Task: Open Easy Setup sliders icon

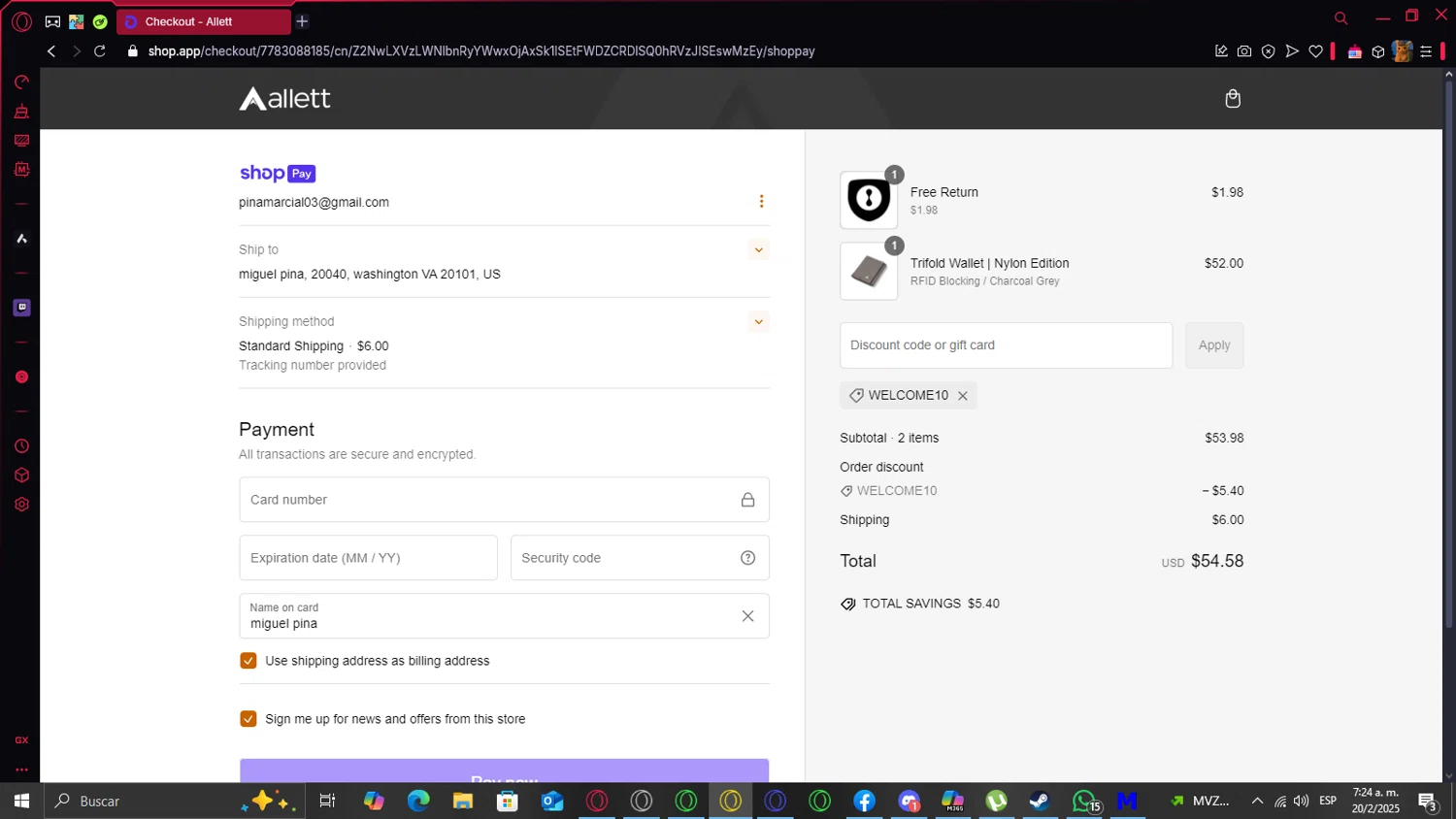Action: [x=1426, y=51]
